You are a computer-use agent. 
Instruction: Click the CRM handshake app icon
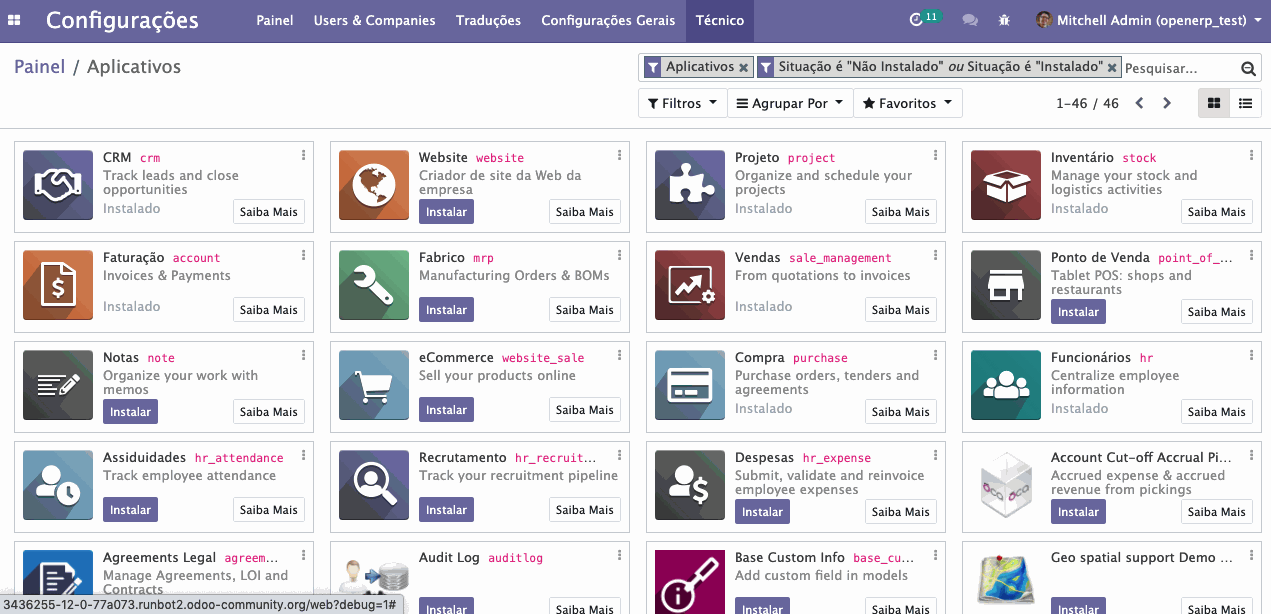[x=58, y=185]
